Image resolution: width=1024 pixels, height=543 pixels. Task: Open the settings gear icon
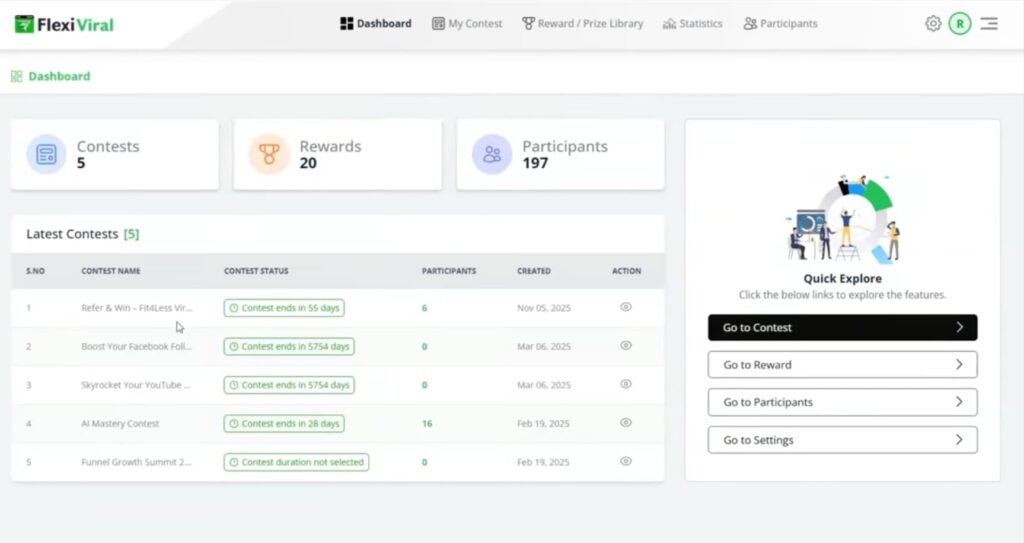[x=933, y=24]
